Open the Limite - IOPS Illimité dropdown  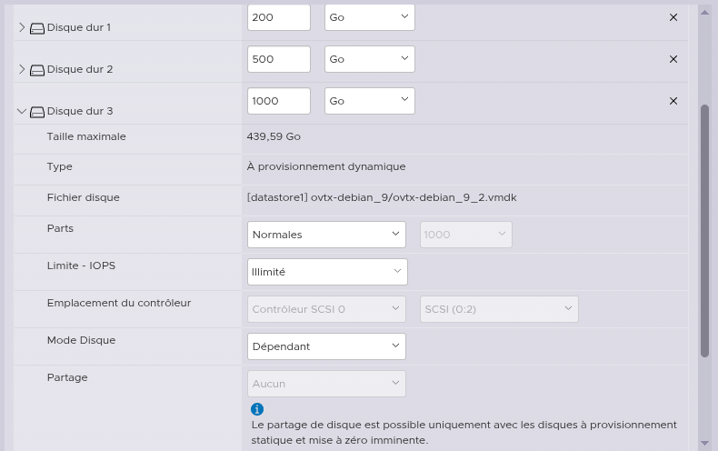(x=327, y=272)
